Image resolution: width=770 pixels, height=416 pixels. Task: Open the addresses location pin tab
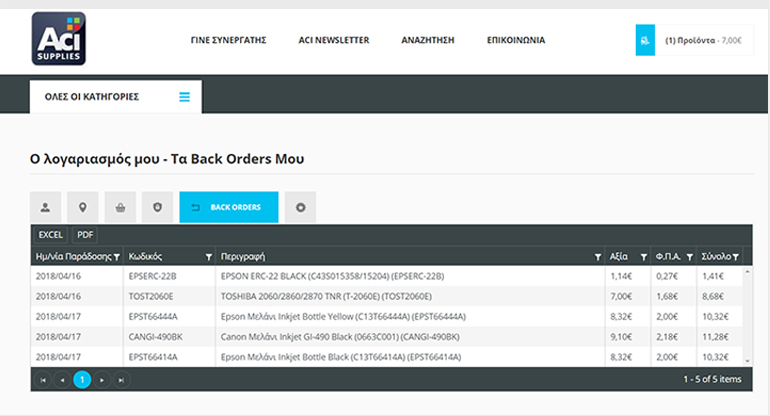[82, 208]
